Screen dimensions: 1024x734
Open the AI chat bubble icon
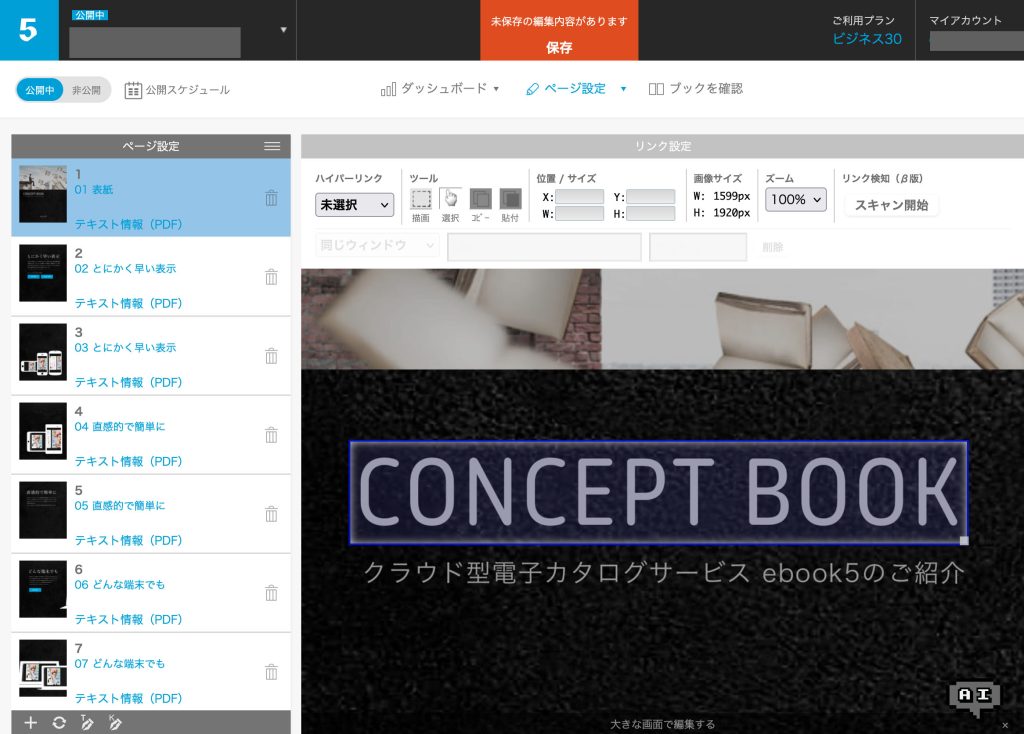coord(974,697)
